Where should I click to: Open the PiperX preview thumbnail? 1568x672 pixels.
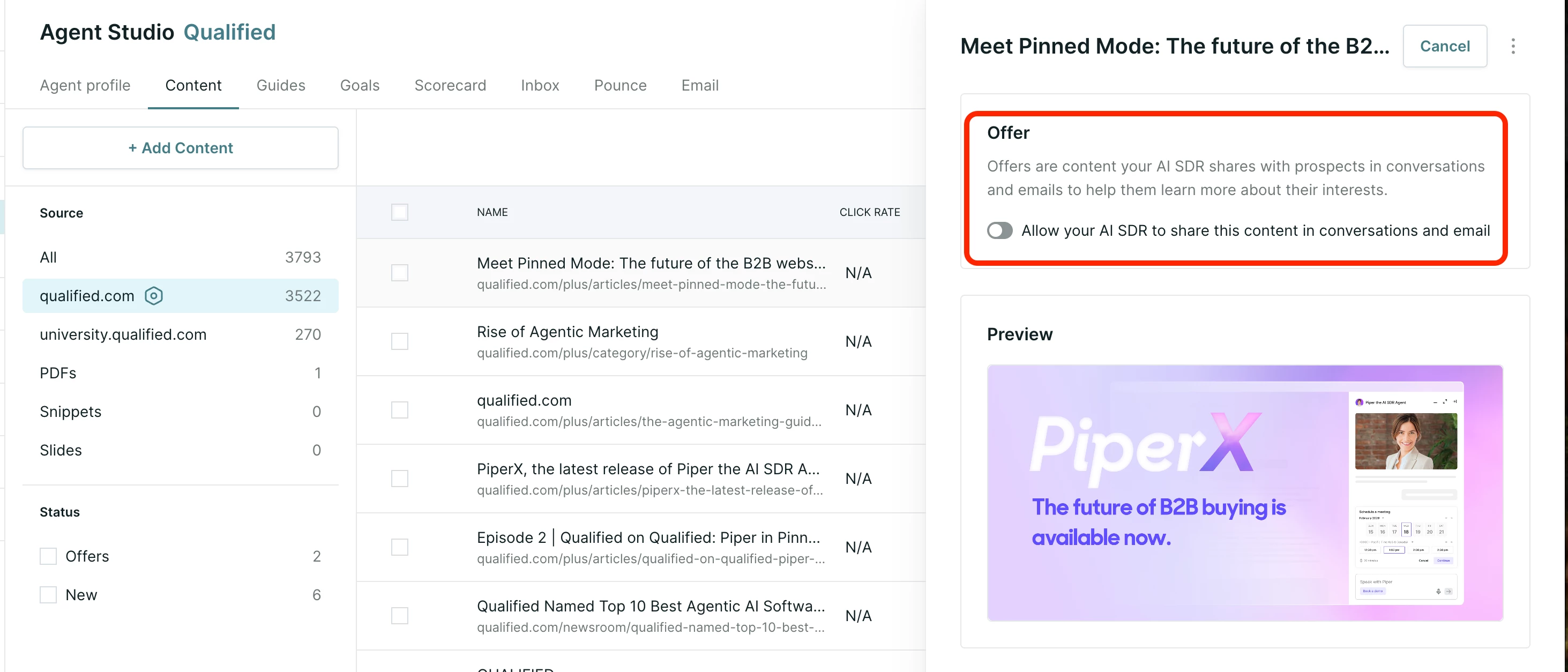pos(1245,493)
